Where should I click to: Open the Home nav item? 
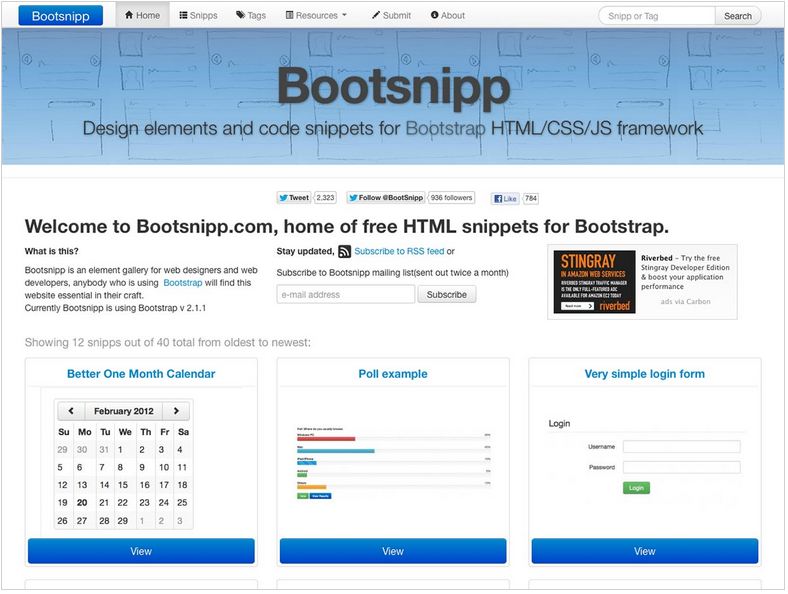point(142,15)
